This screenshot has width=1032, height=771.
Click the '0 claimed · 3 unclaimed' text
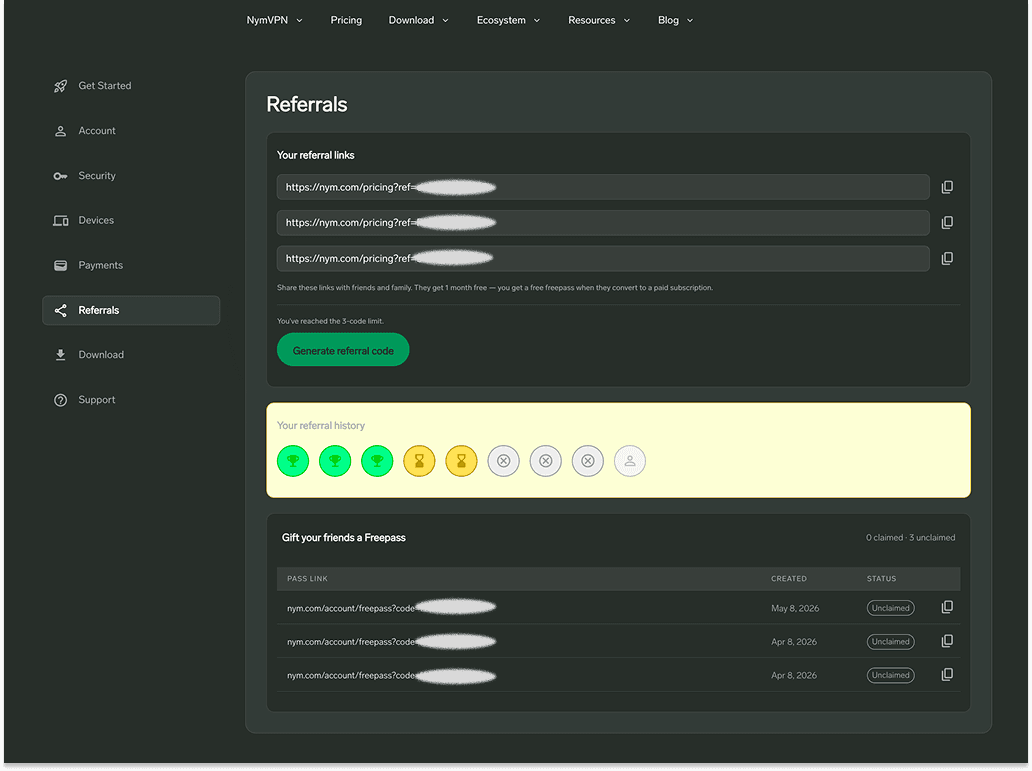(910, 538)
